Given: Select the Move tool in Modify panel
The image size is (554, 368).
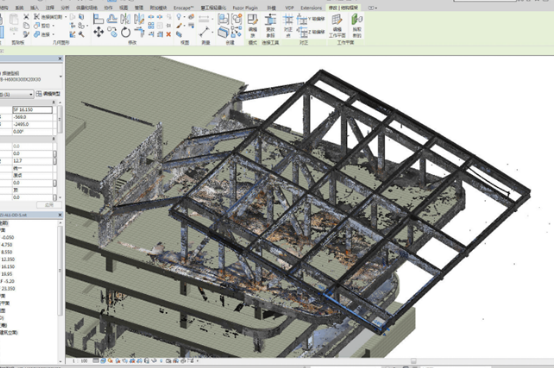Looking at the screenshot, I should pyautogui.click(x=99, y=32).
